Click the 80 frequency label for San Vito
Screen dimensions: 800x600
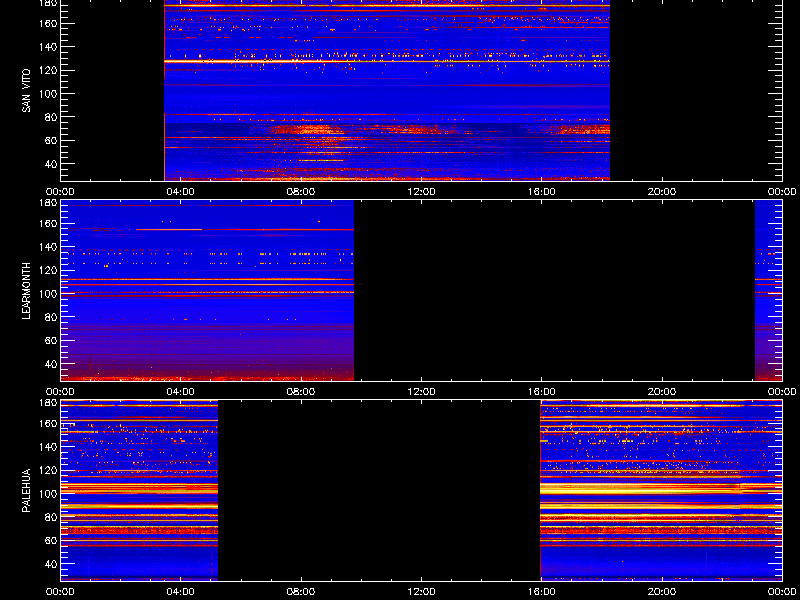[x=51, y=117]
